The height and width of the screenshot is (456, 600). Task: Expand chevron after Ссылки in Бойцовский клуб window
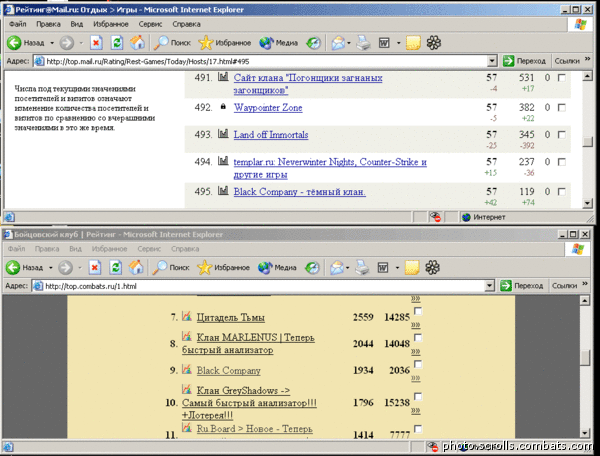pyautogui.click(x=585, y=283)
